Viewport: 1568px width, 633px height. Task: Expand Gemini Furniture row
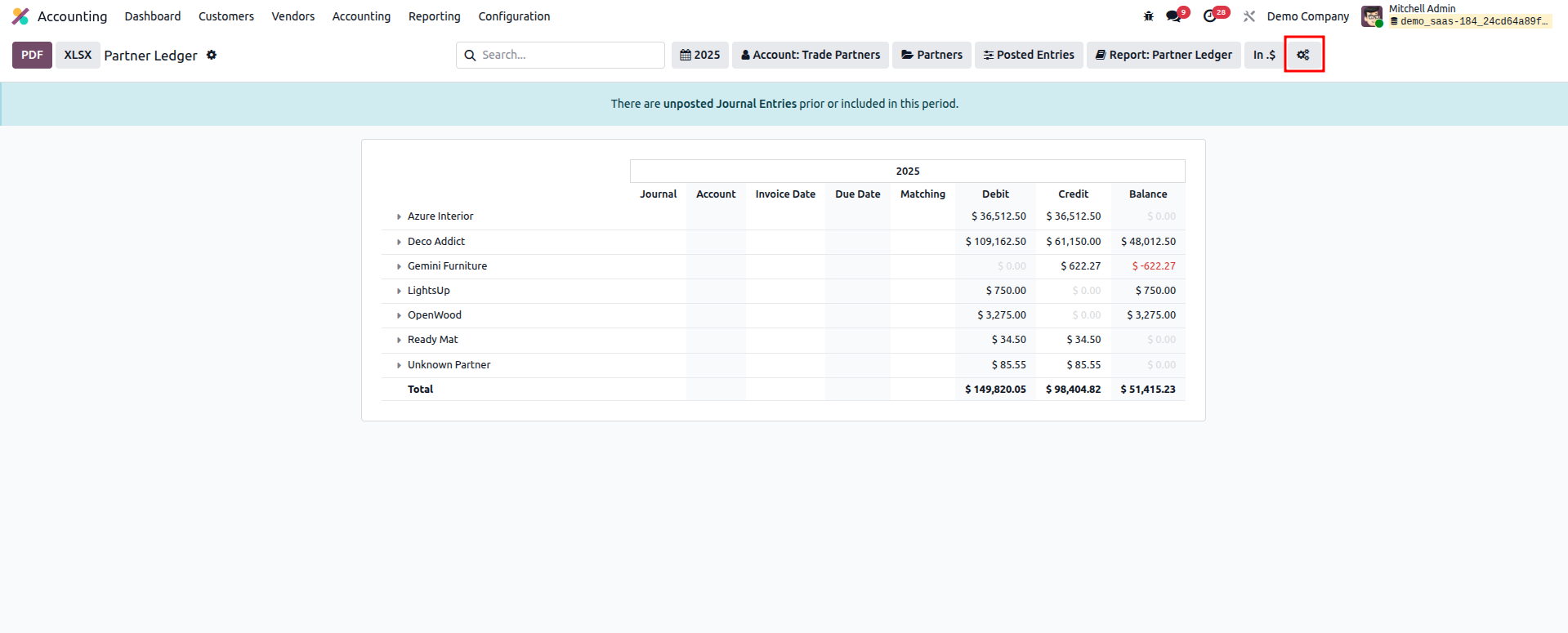[x=399, y=266]
